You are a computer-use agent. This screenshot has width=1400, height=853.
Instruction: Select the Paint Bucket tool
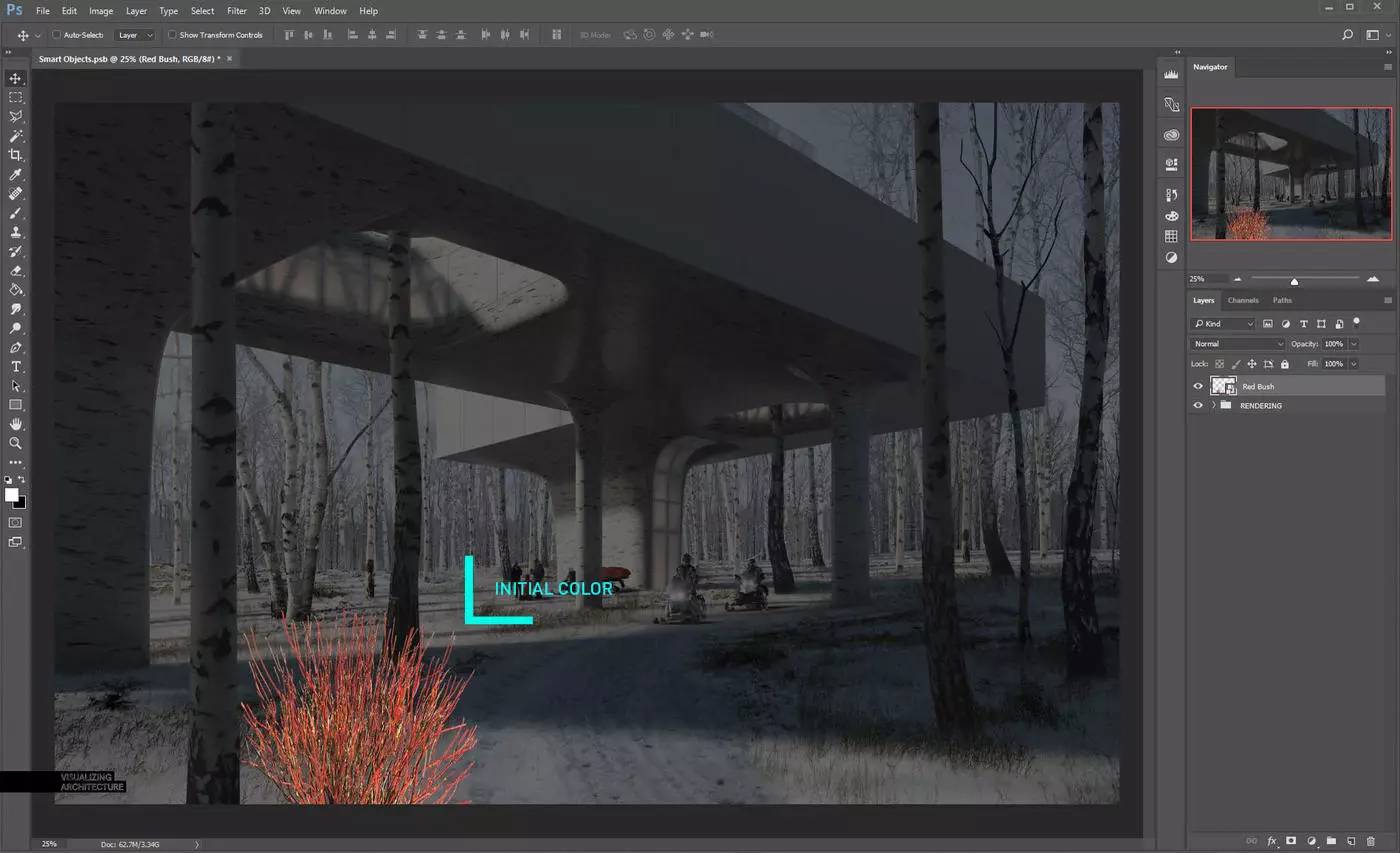point(15,290)
